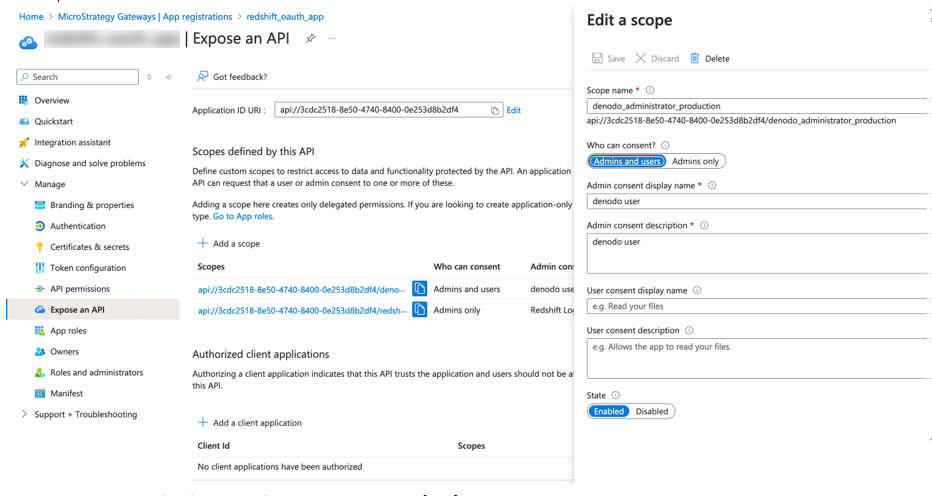The width and height of the screenshot is (932, 496).
Task: Collapse the sidebar menu with chevrons
Action: coord(169,77)
